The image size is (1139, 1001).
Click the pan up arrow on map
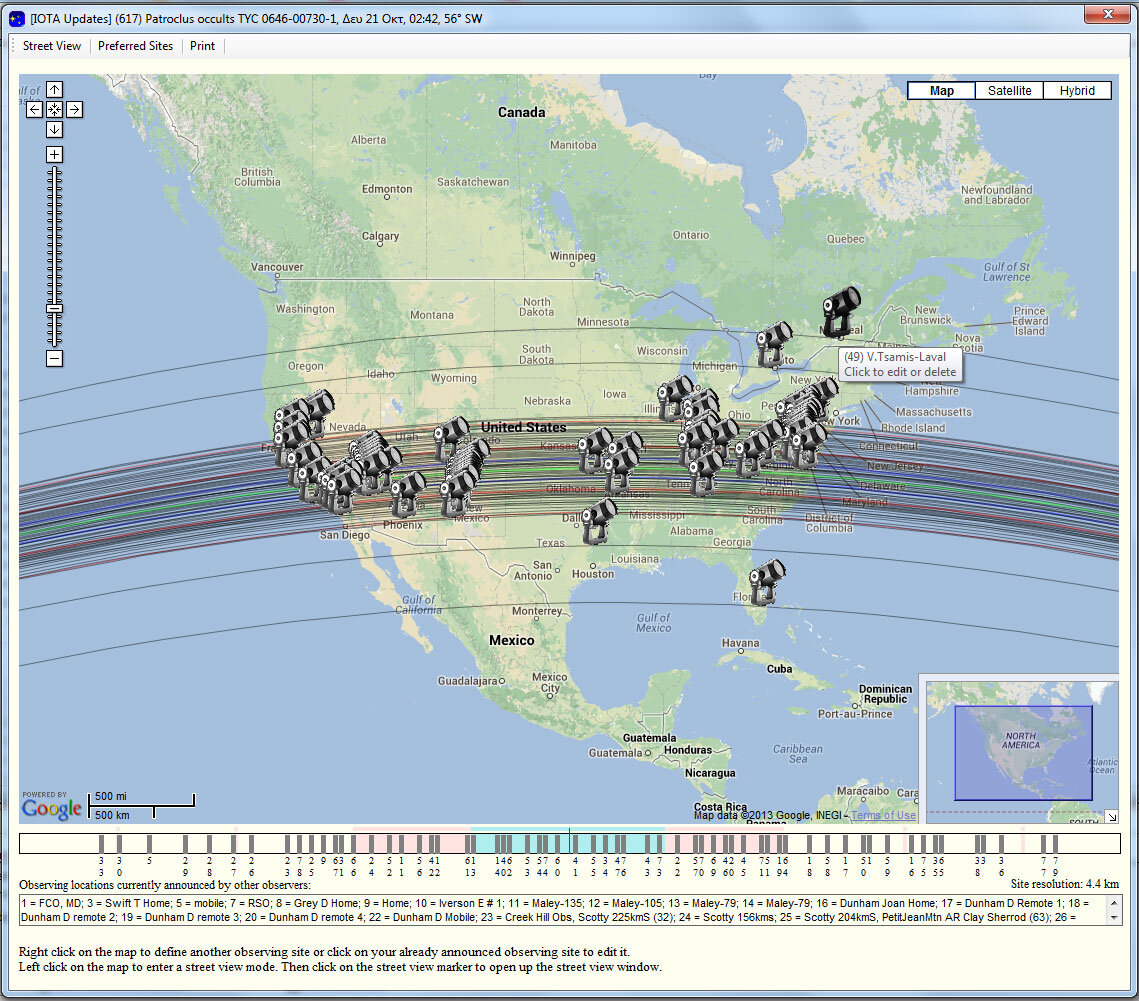[x=54, y=90]
